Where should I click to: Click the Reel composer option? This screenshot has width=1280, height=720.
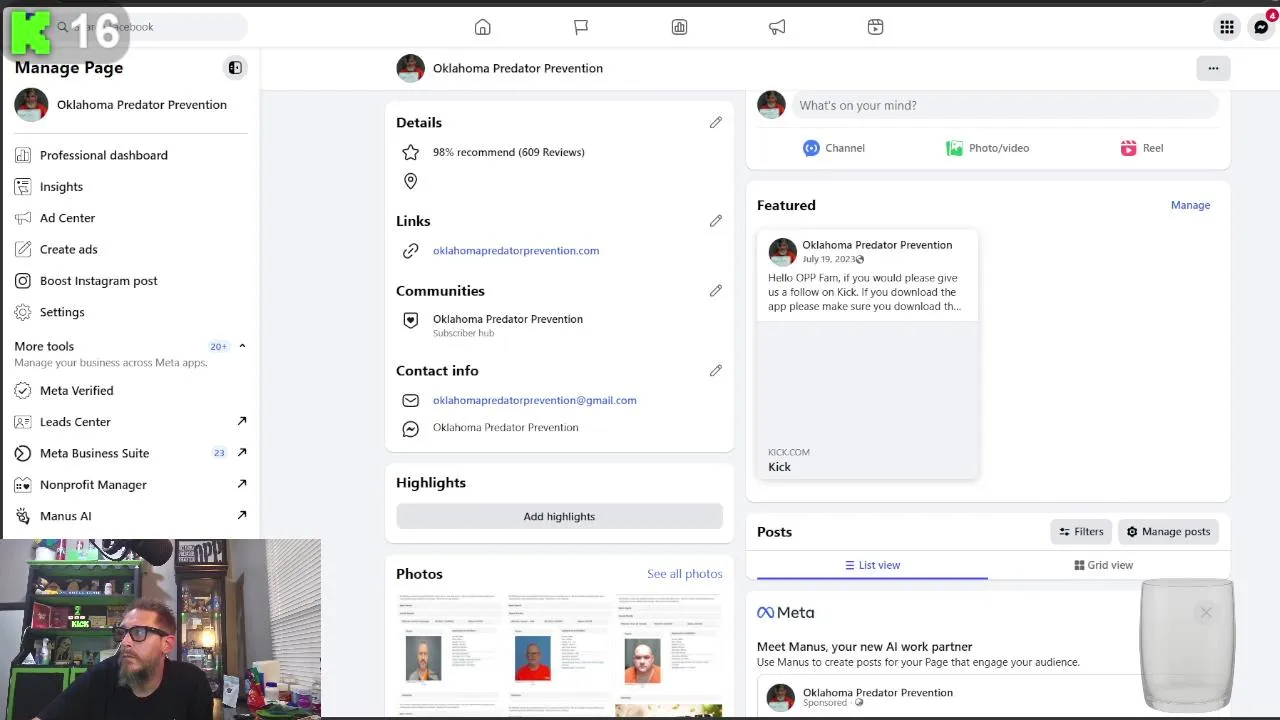point(1142,148)
